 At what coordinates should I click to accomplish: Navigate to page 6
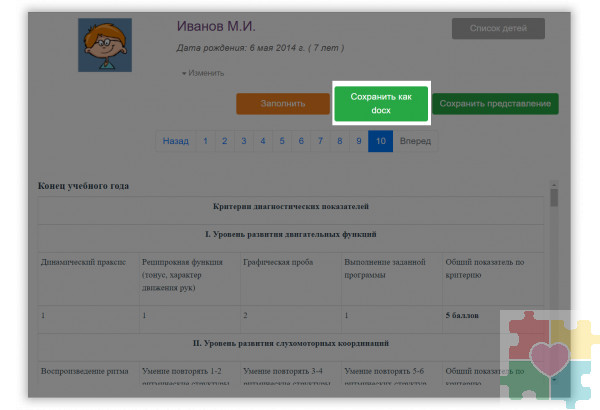pyautogui.click(x=301, y=142)
